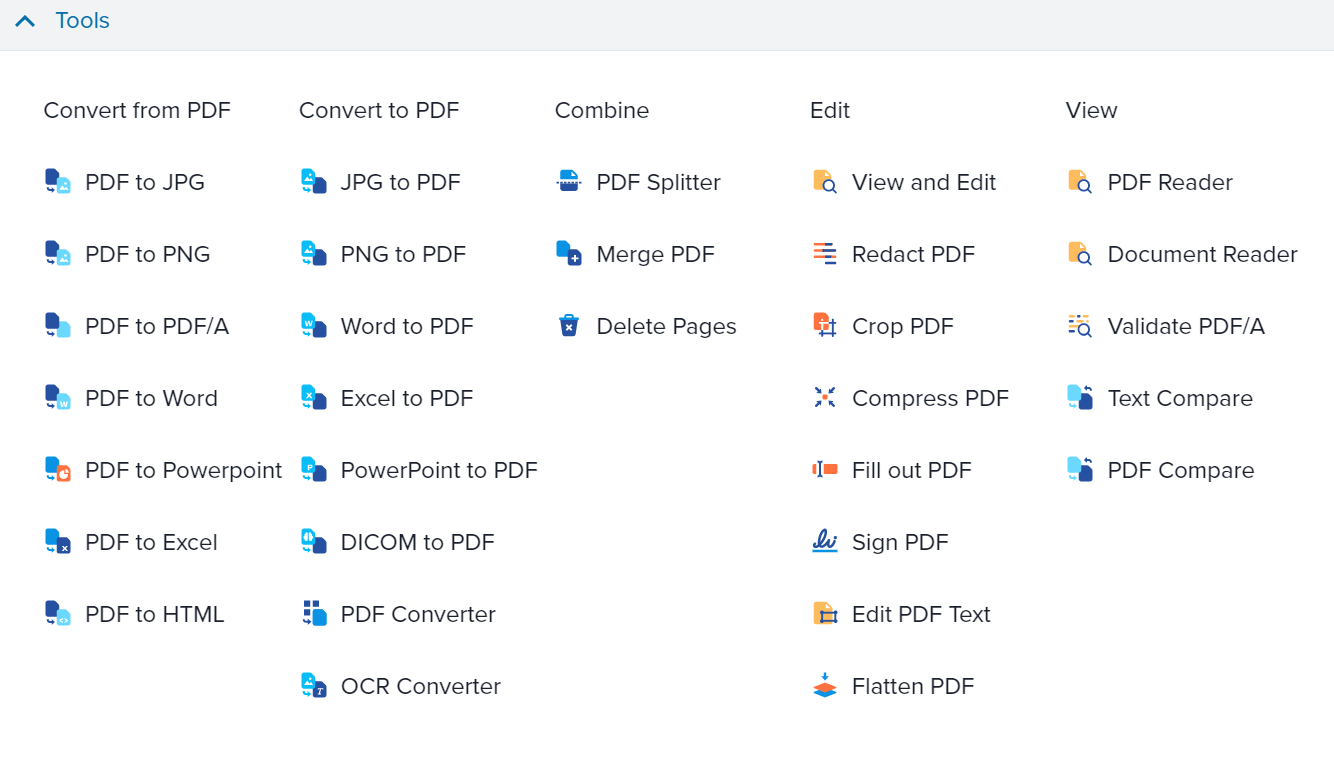Image resolution: width=1334 pixels, height=775 pixels.
Task: Click the Merge PDF icon
Action: [x=569, y=254]
